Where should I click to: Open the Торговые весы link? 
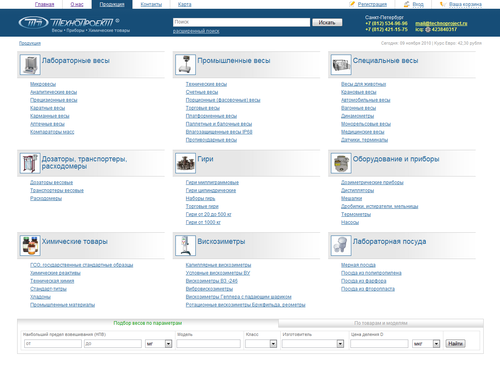(x=203, y=108)
